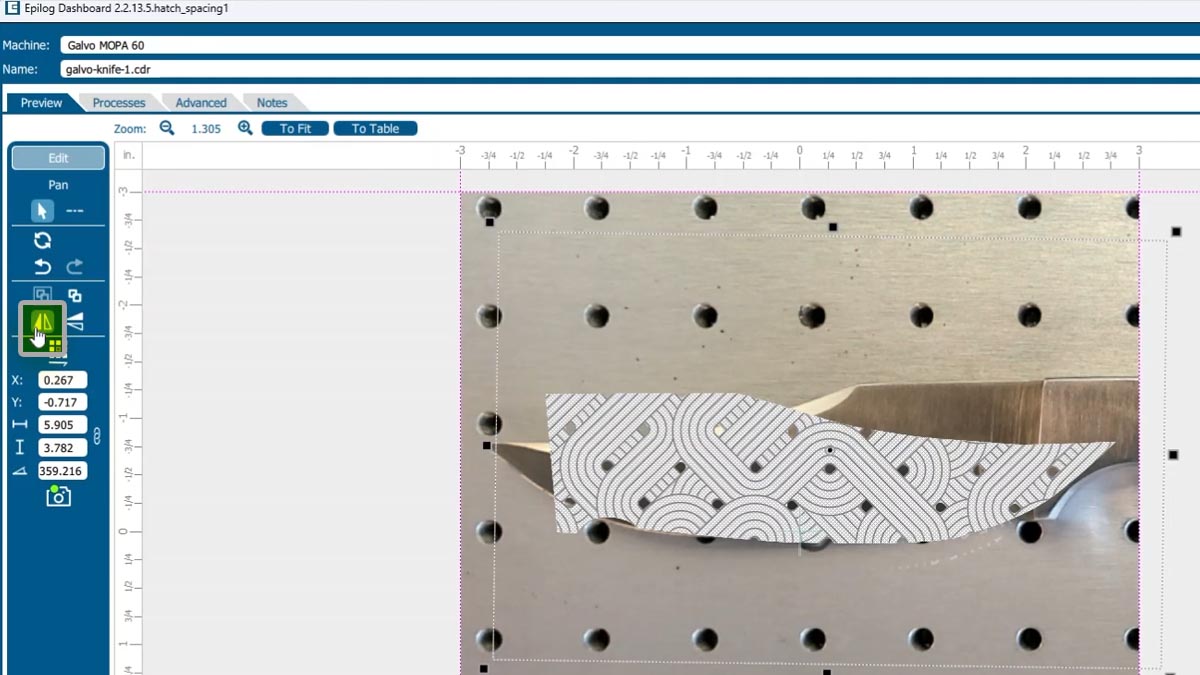The image size is (1200, 675).
Task: Click the X position input field
Action: pyautogui.click(x=62, y=380)
